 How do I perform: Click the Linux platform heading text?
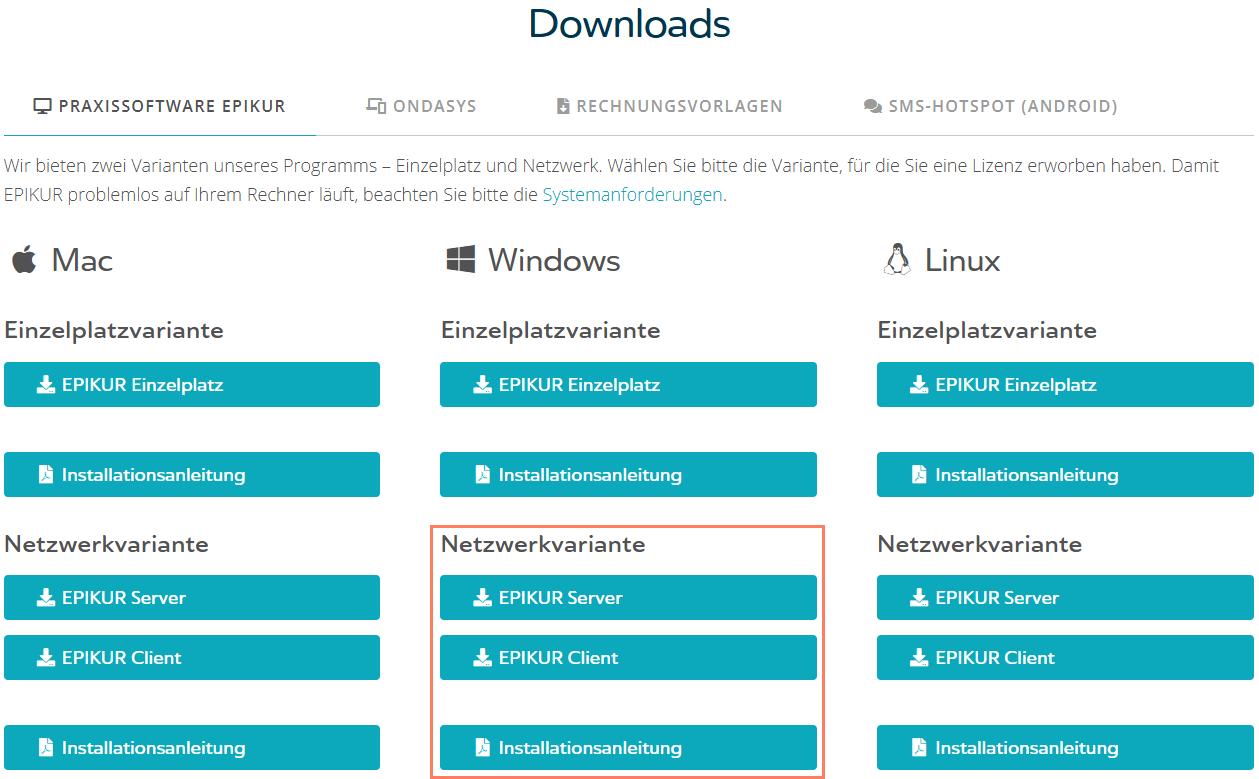963,261
